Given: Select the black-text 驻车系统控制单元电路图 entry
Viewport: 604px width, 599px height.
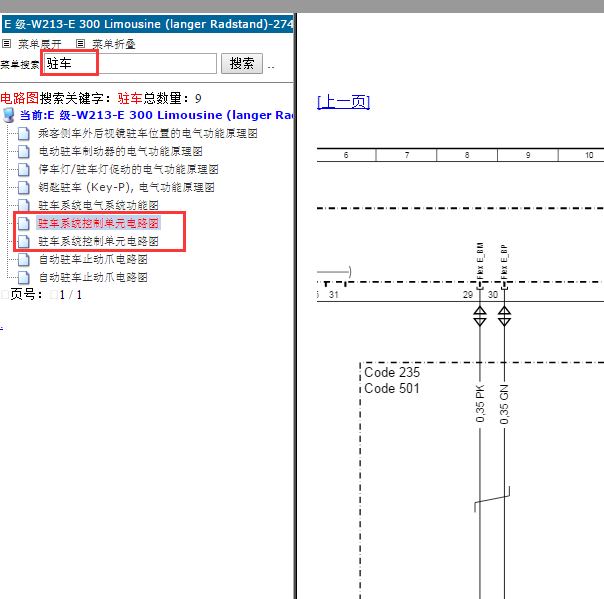Looking at the screenshot, I should click(98, 242).
